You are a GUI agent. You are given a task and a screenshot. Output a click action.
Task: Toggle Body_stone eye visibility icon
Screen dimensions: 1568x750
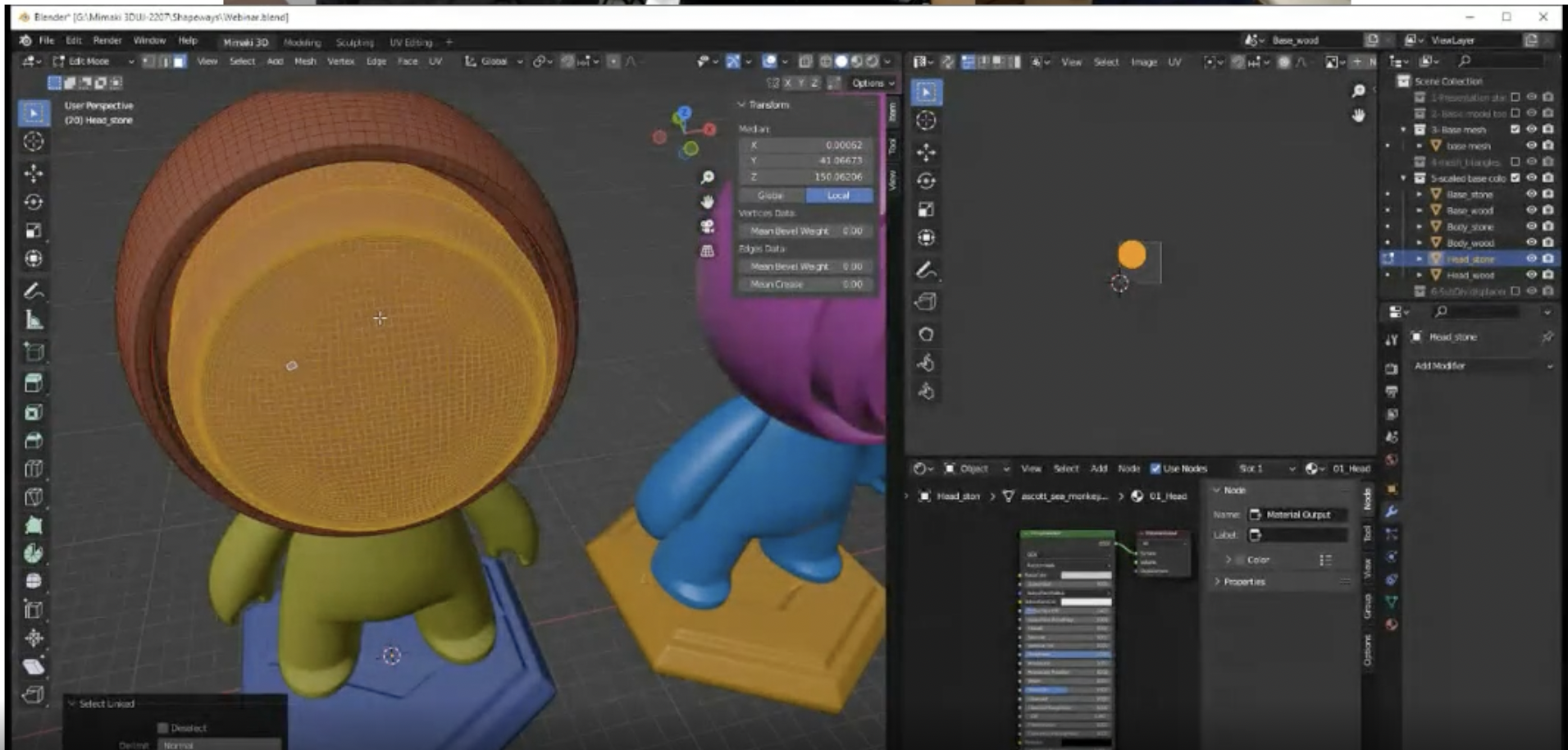pos(1531,226)
